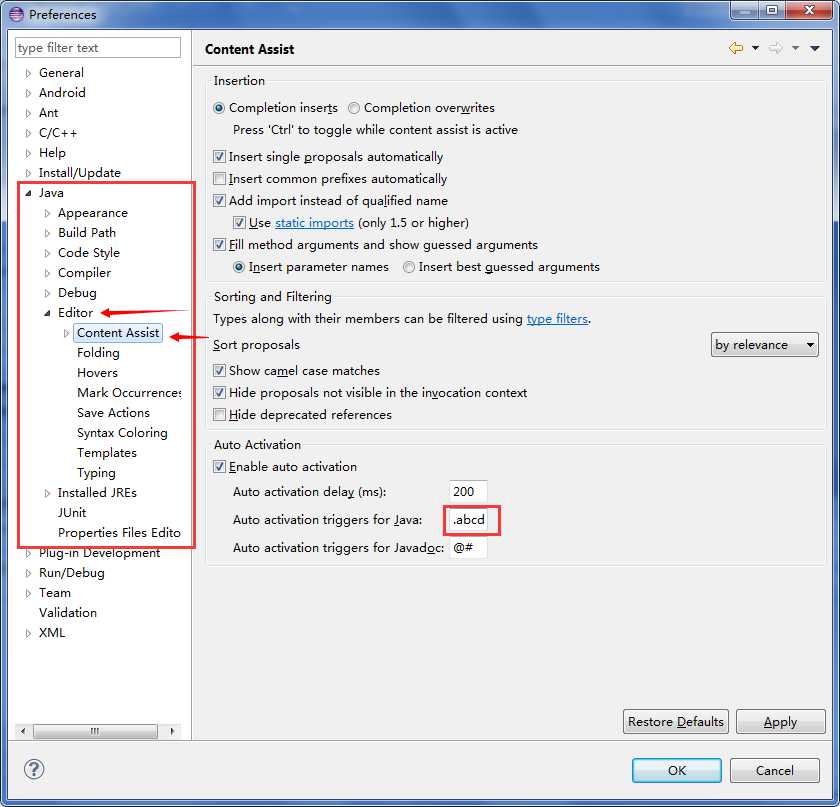
Task: Expand the Android tree node
Action: tap(28, 93)
